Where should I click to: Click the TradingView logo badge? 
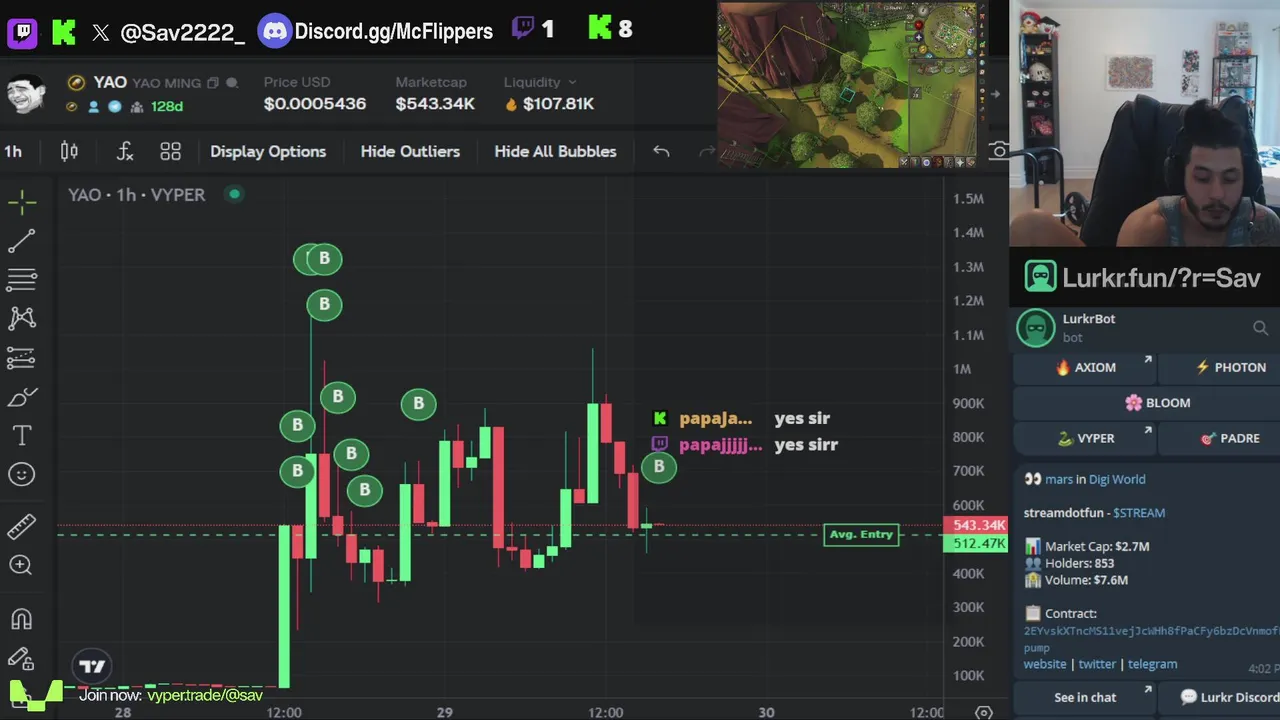pyautogui.click(x=92, y=666)
